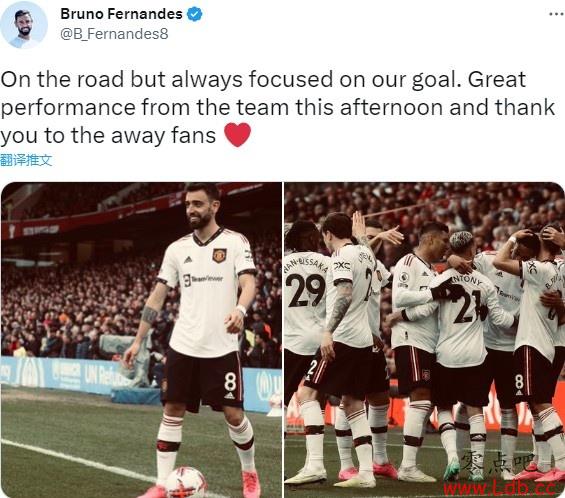Click the tweet text starting On the road
The image size is (565, 498).
(x=277, y=107)
